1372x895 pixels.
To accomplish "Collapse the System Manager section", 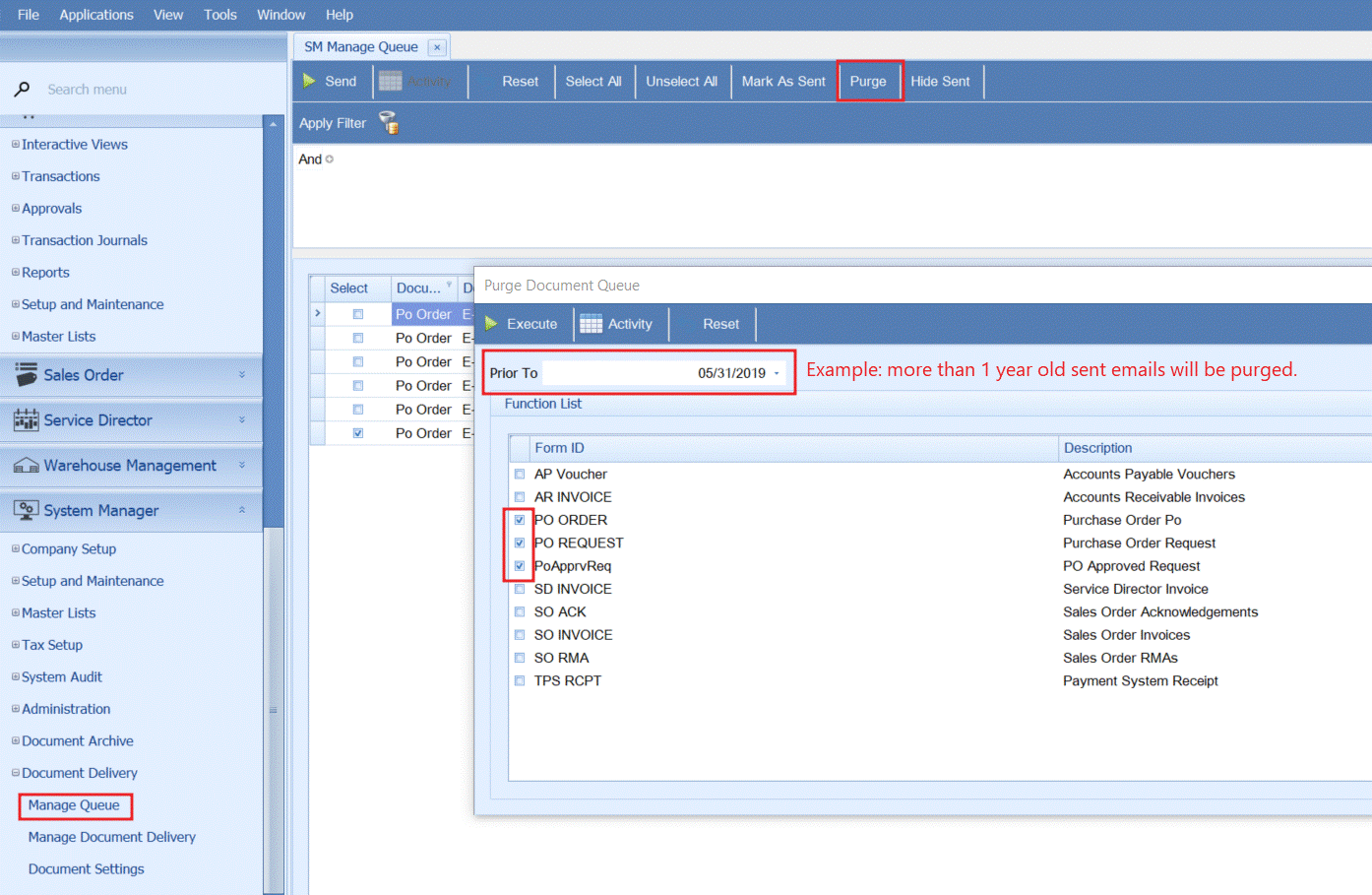I will 242,510.
